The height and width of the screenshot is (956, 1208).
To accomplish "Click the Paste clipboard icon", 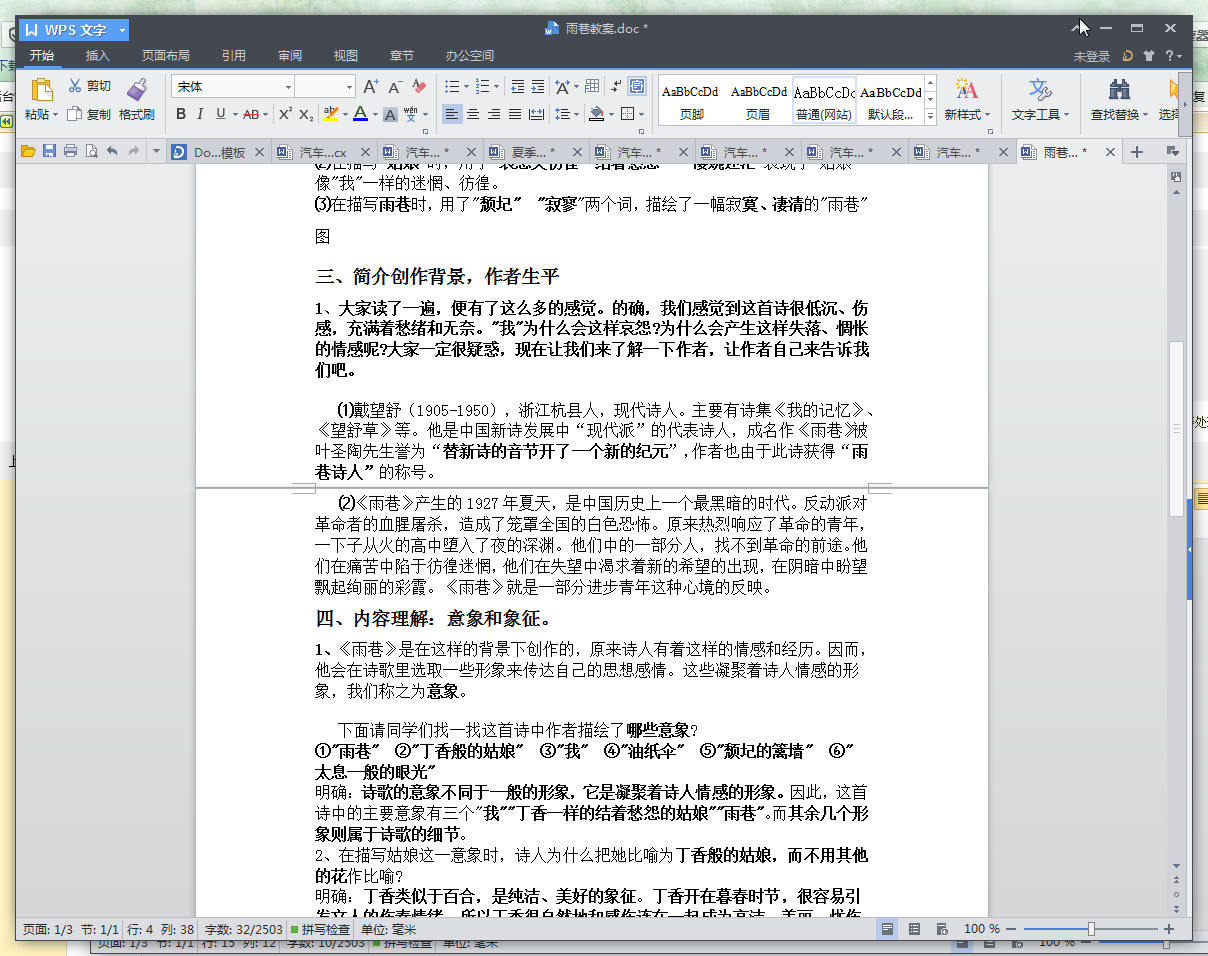I will click(x=40, y=89).
